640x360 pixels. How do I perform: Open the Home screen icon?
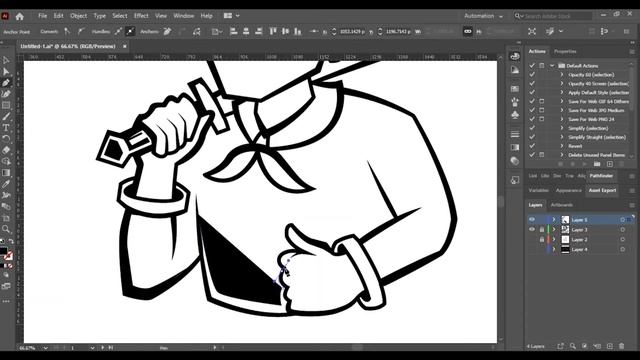tap(19, 16)
